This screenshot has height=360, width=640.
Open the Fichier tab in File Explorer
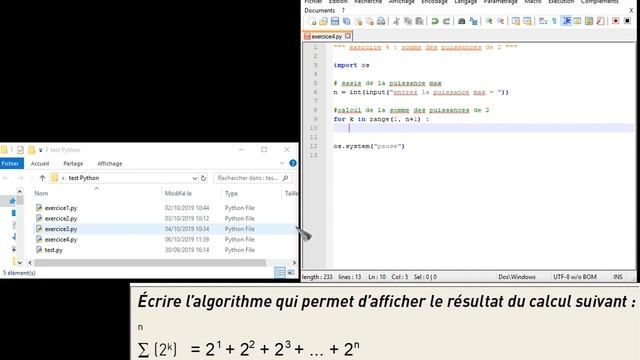point(11,163)
